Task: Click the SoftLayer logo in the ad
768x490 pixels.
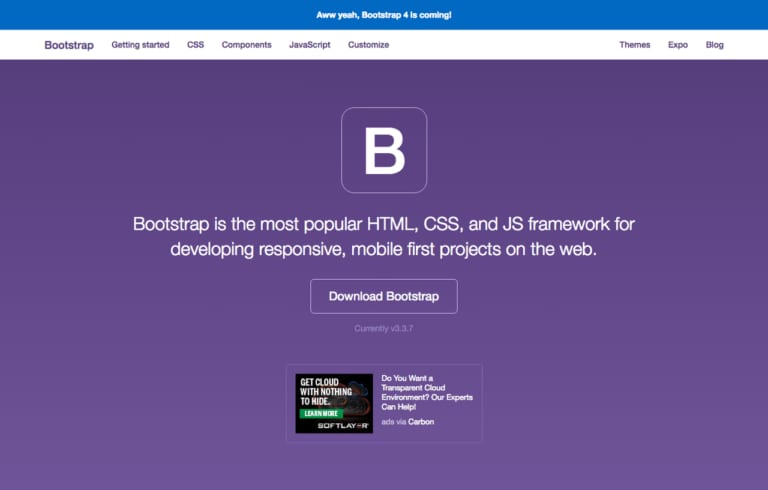Action: 343,425
